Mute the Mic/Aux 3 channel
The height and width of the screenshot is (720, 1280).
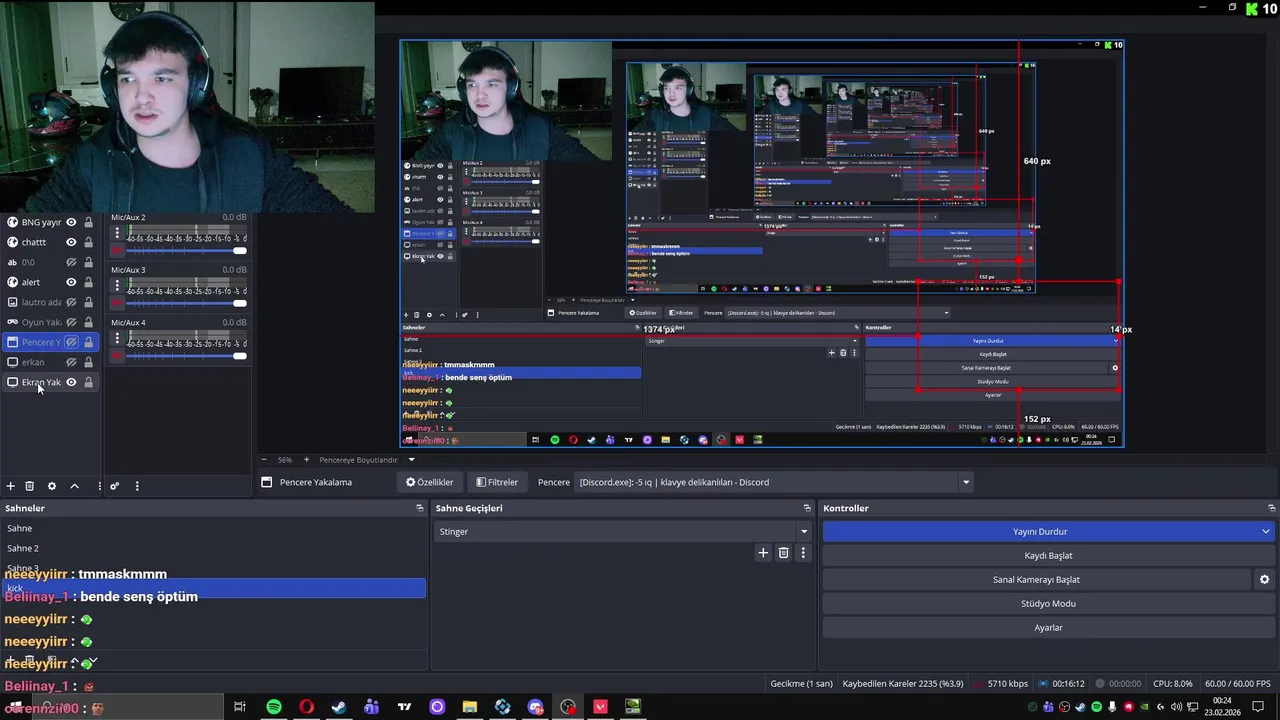click(117, 302)
